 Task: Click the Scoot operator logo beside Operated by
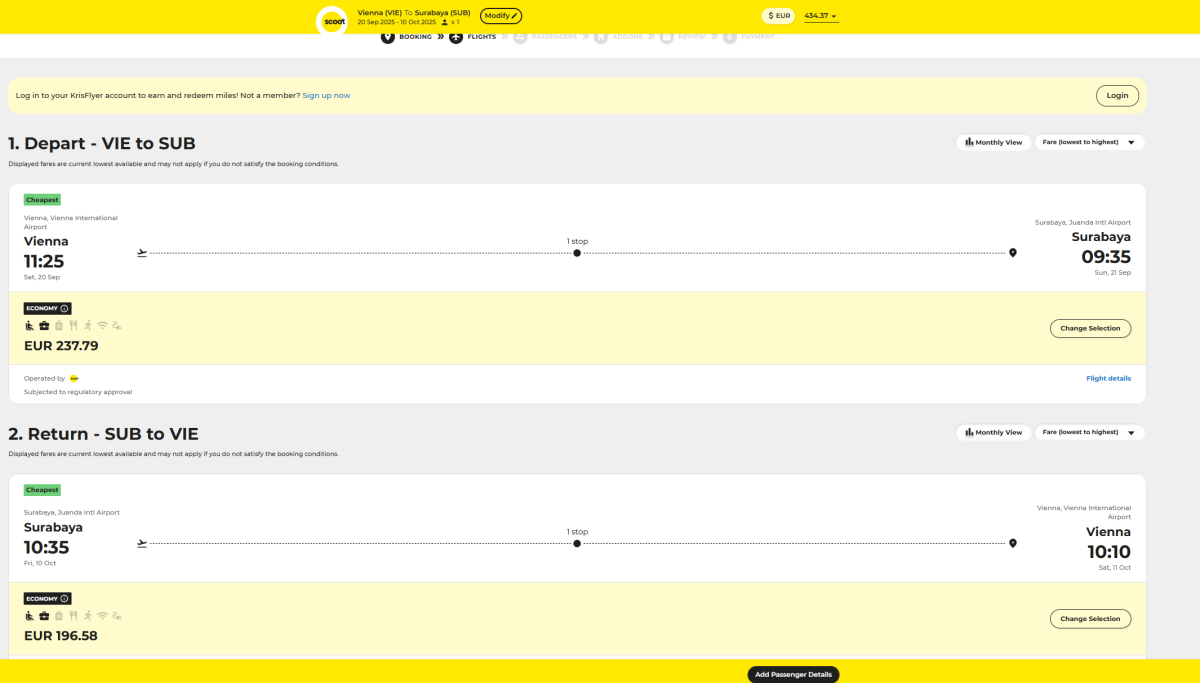(74, 379)
